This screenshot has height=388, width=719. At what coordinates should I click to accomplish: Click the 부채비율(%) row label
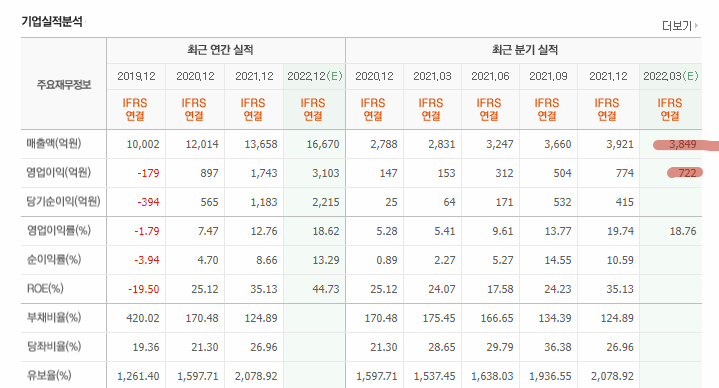[x=54, y=317]
